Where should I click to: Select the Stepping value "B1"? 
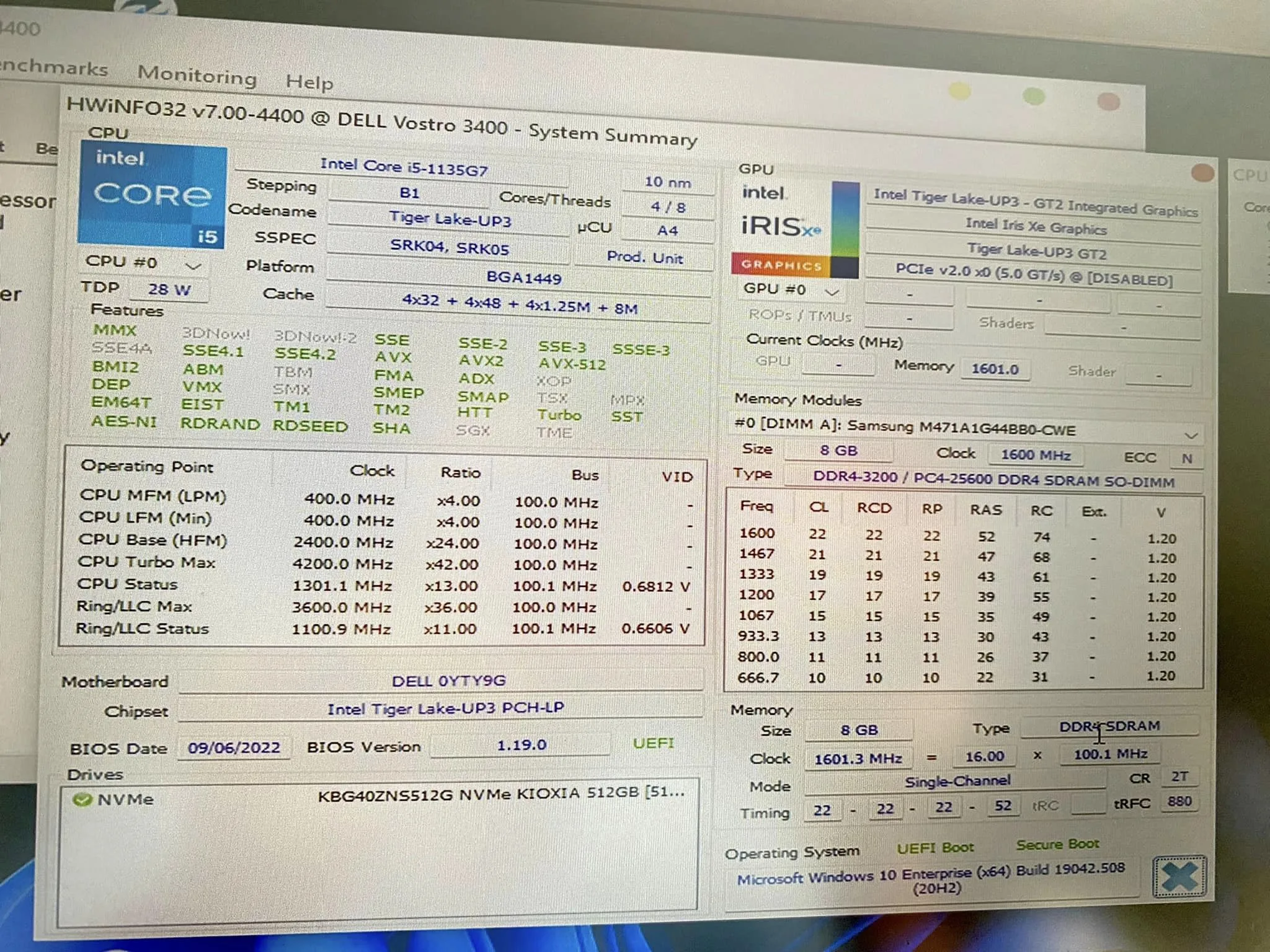pos(409,193)
